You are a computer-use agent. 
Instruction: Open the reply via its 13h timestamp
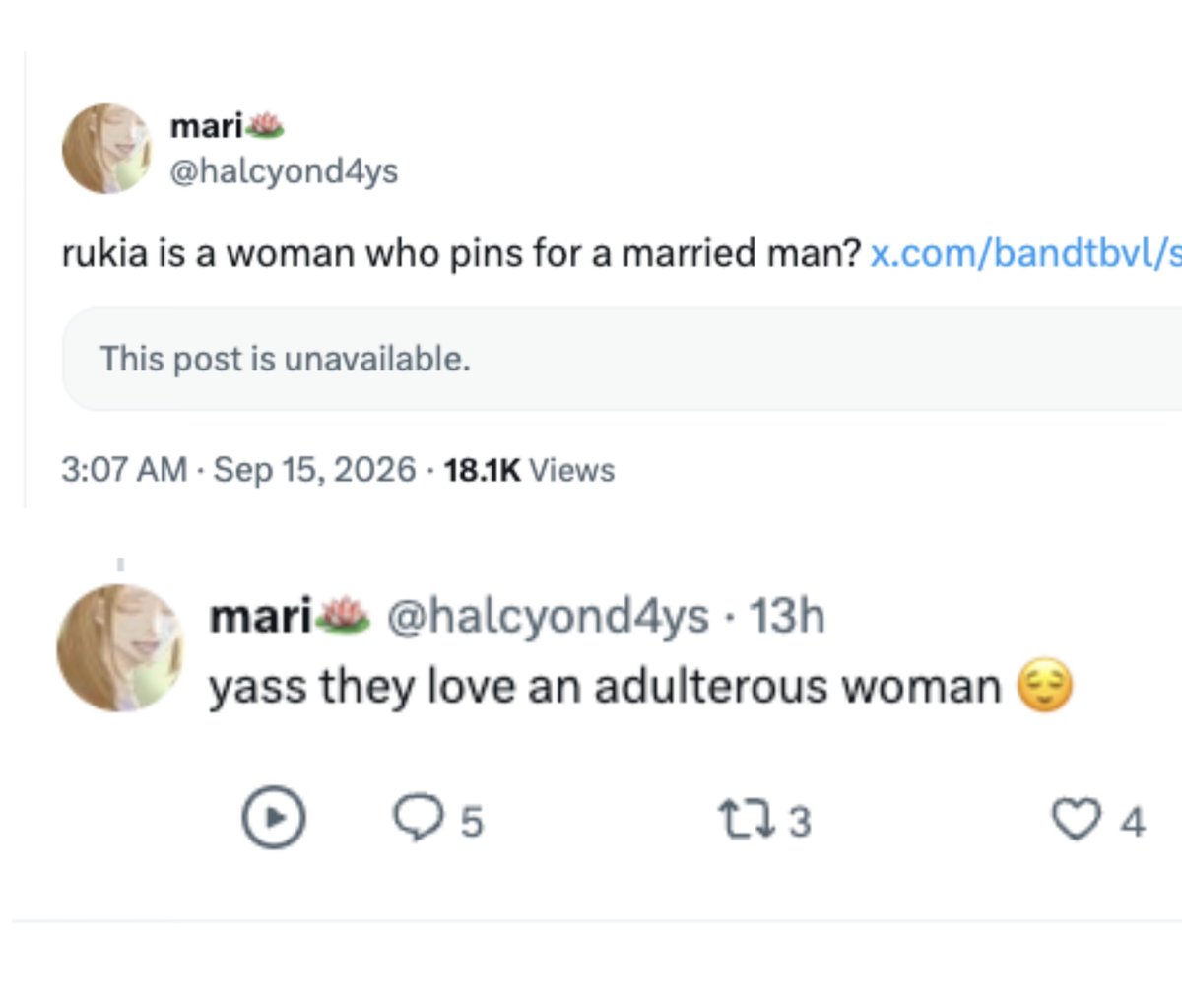pos(786,616)
